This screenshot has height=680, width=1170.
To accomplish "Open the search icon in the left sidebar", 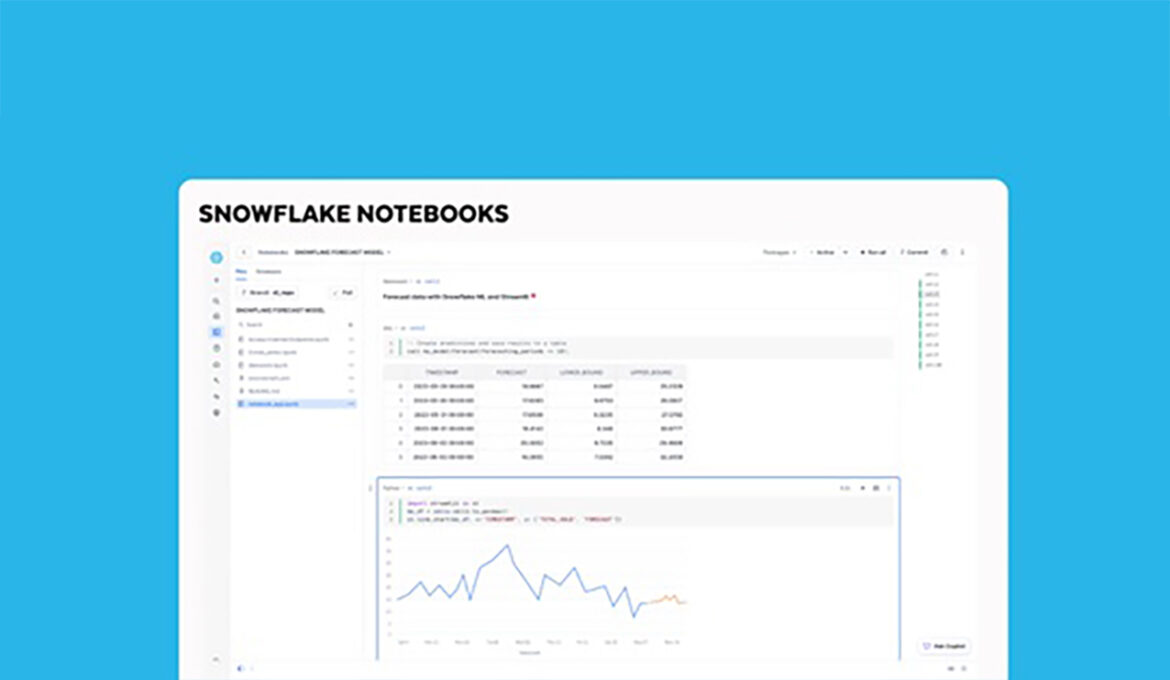I will [216, 302].
